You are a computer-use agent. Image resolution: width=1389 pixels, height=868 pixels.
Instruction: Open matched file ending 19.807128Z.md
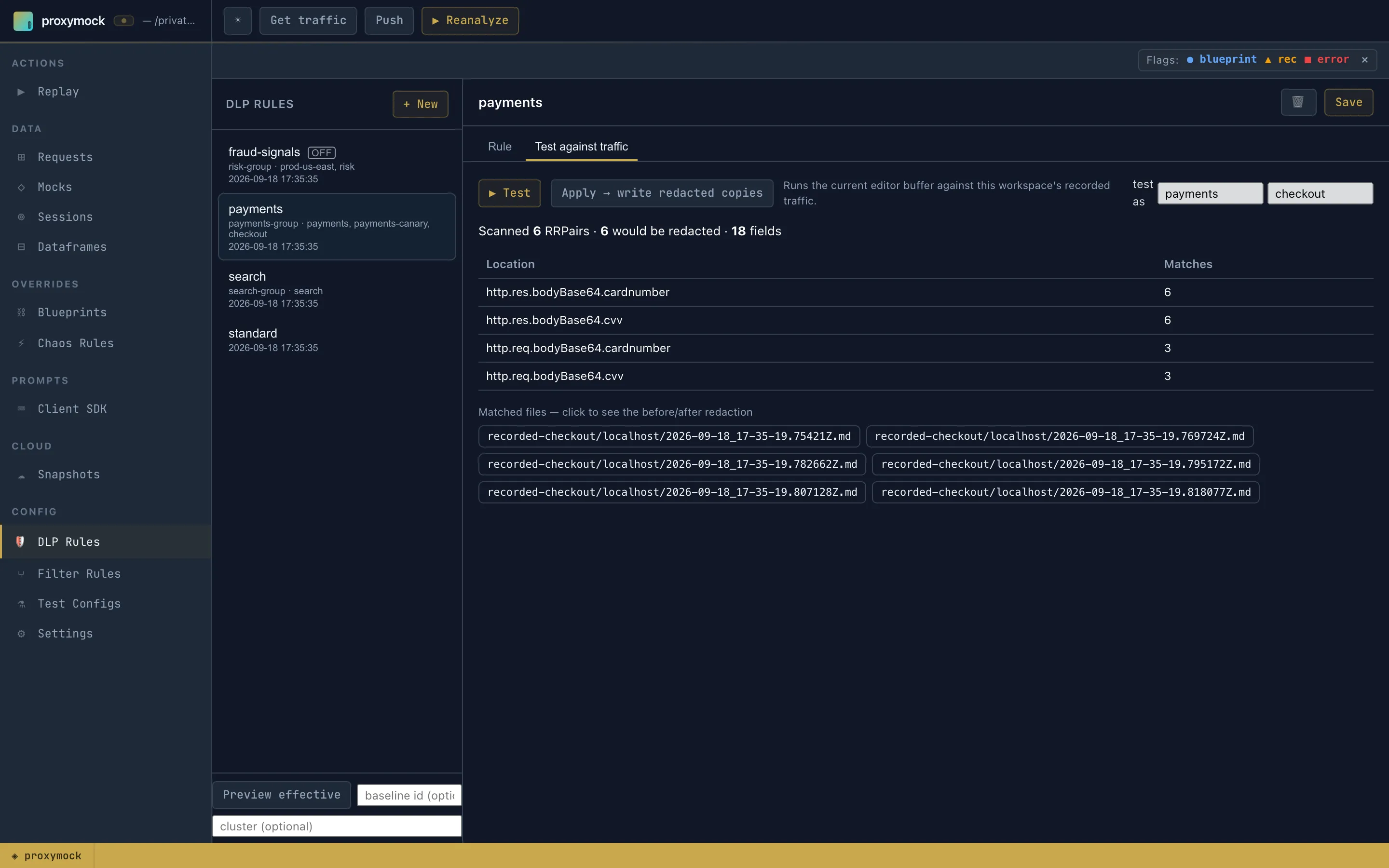(x=672, y=492)
